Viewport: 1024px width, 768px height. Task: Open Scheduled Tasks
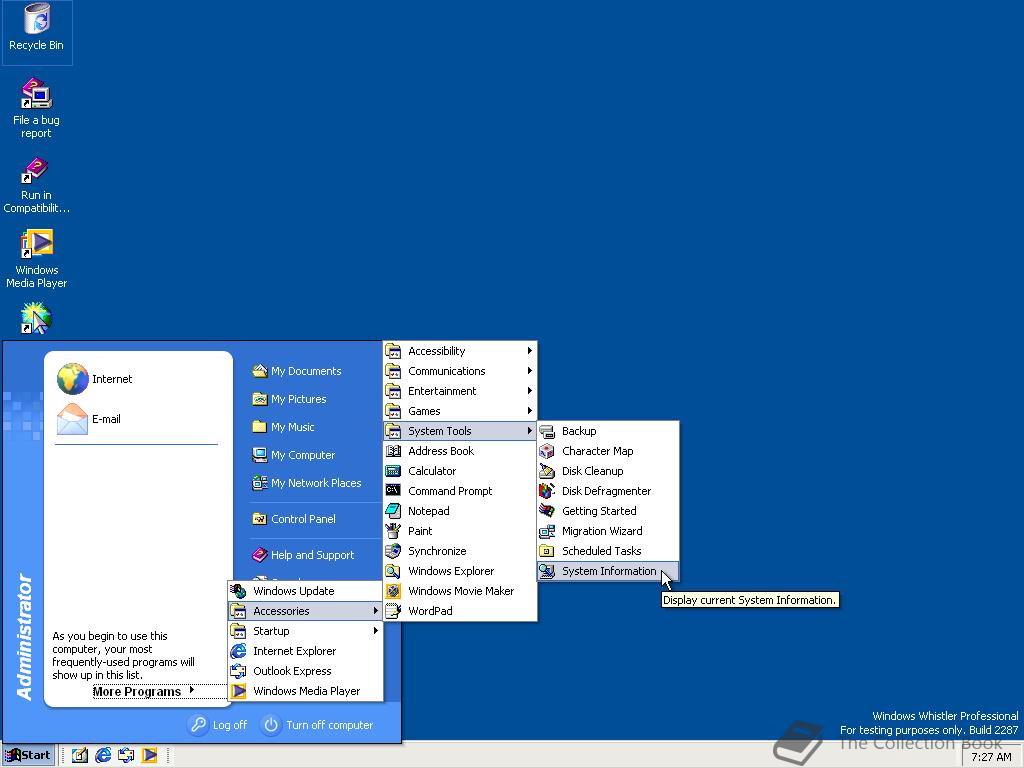(x=608, y=551)
